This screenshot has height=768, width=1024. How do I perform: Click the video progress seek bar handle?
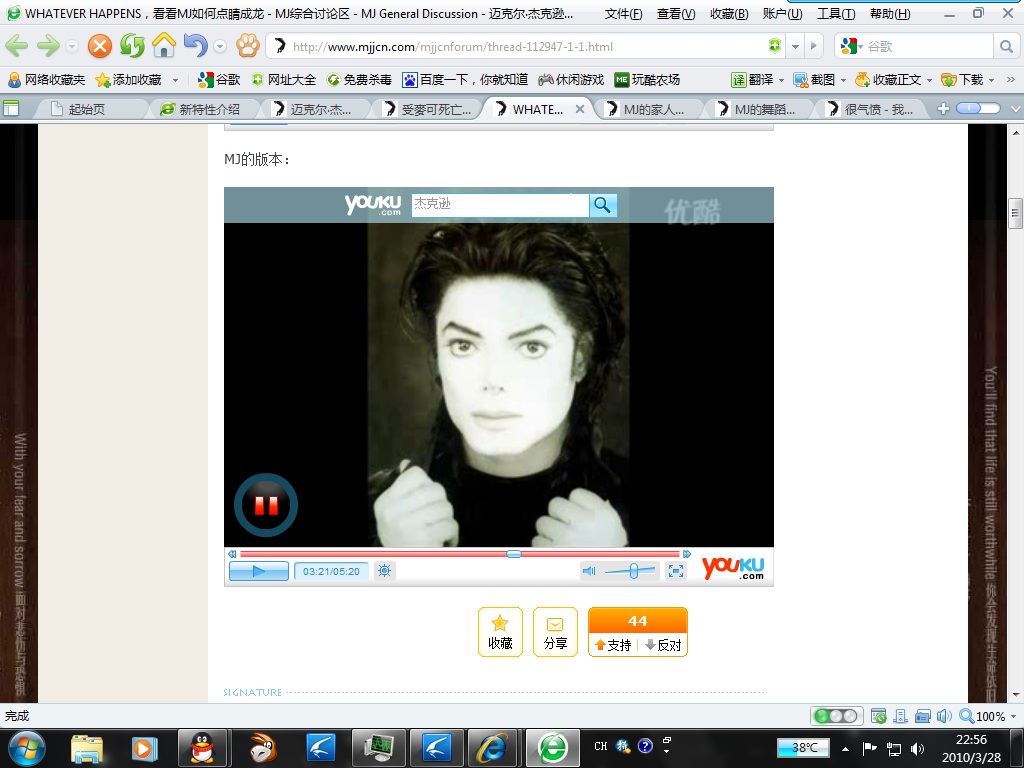[x=513, y=553]
